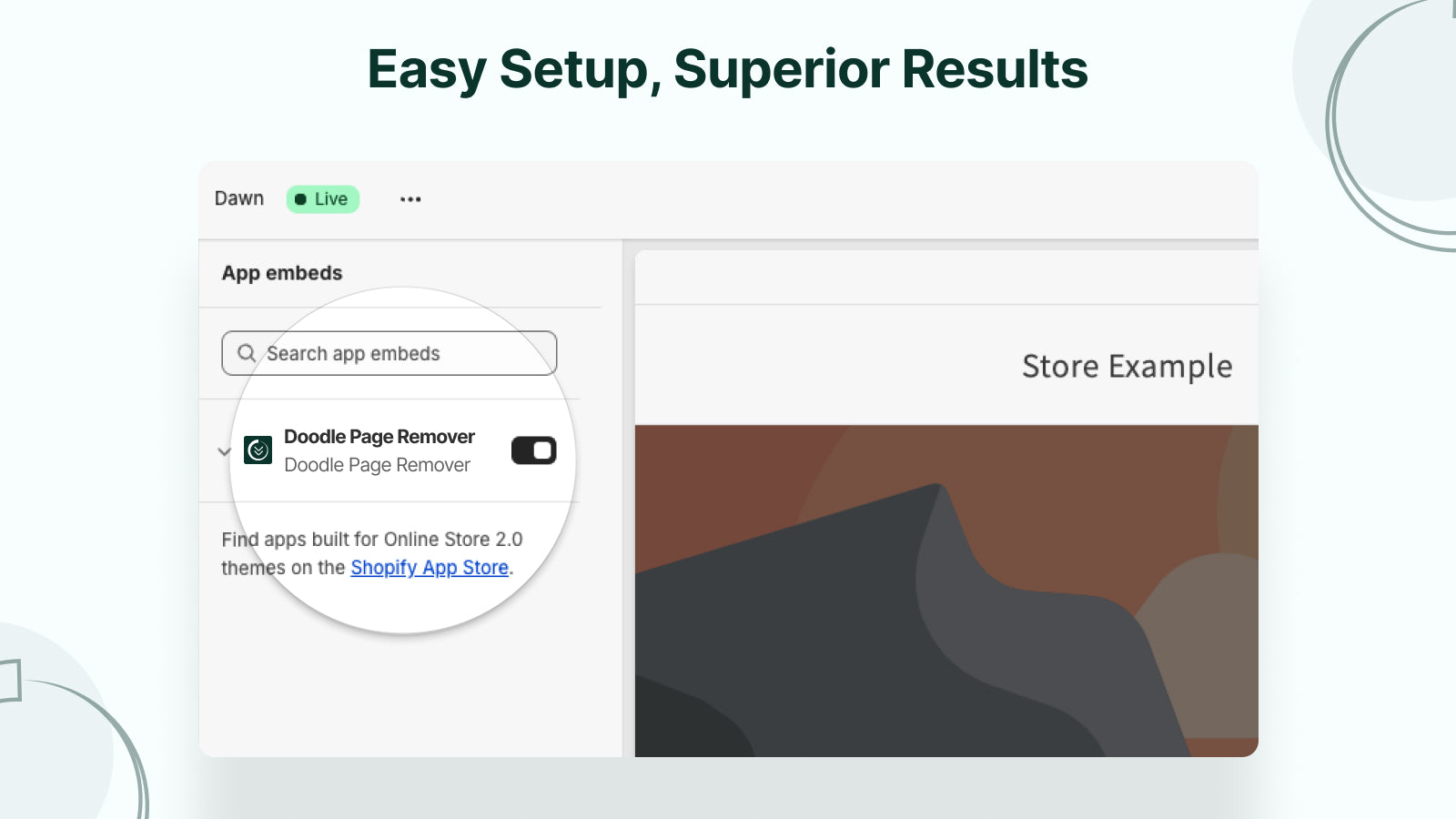
Task: Click the Easy Setup, Superior Results headline
Action: click(727, 69)
